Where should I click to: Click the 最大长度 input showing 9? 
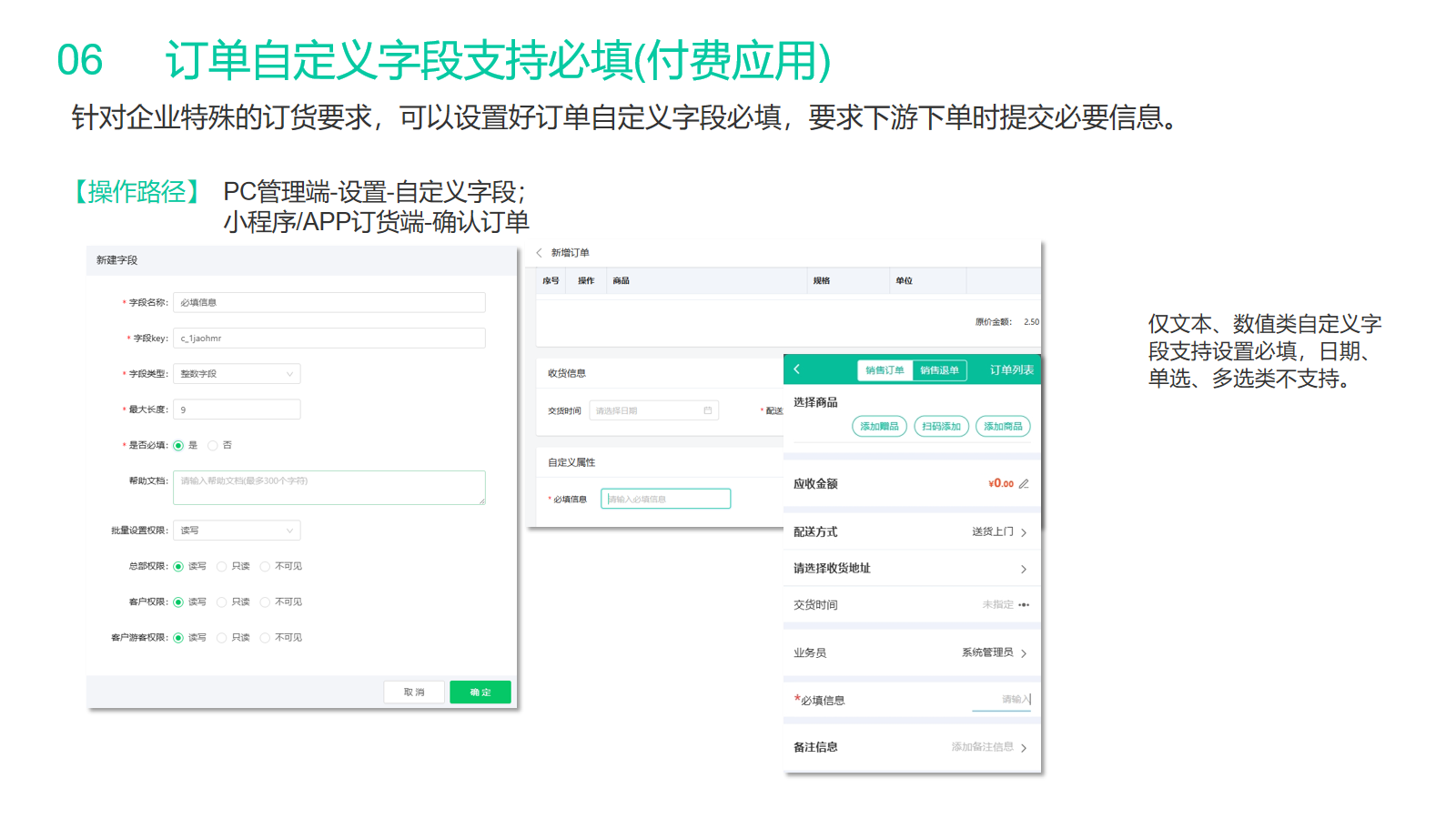237,410
